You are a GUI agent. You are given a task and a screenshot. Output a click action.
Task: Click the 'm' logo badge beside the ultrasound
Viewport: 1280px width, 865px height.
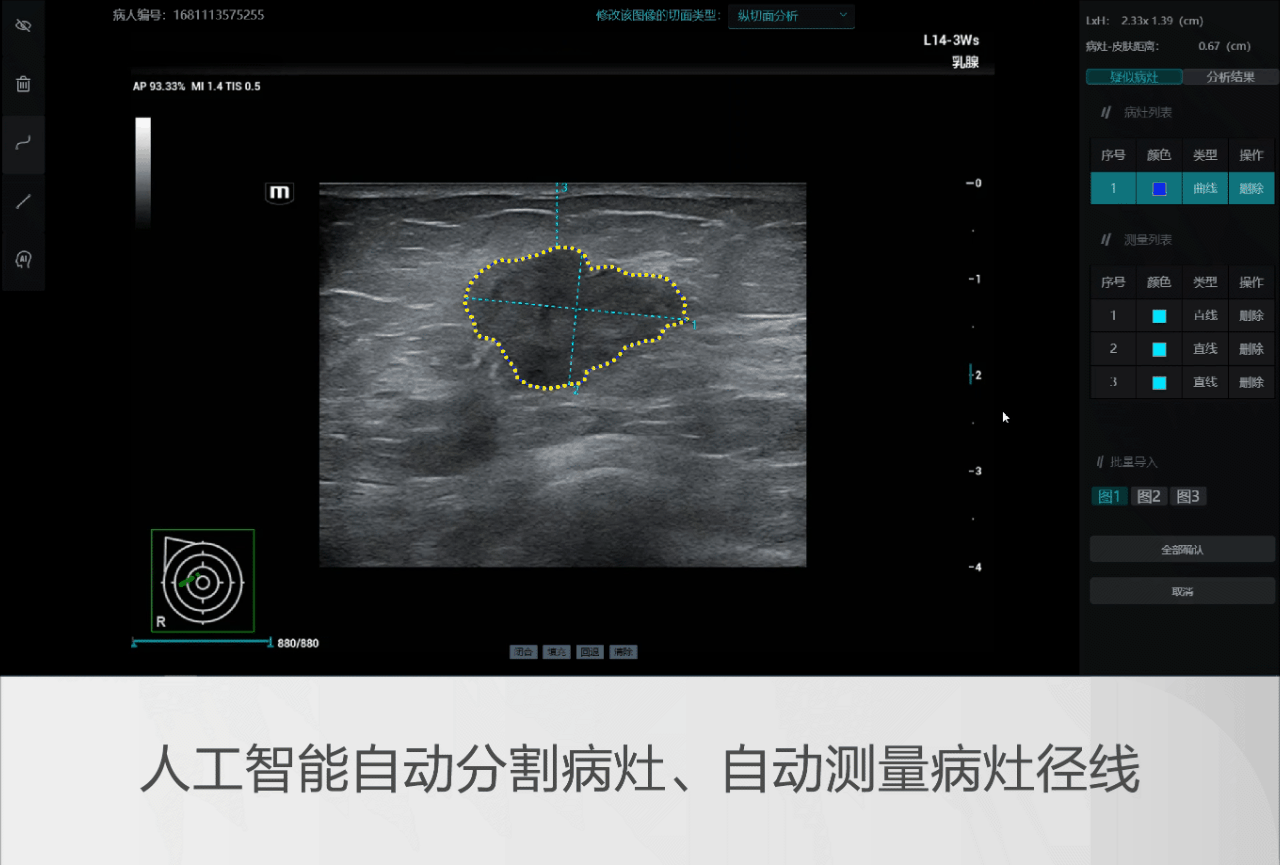(x=279, y=193)
